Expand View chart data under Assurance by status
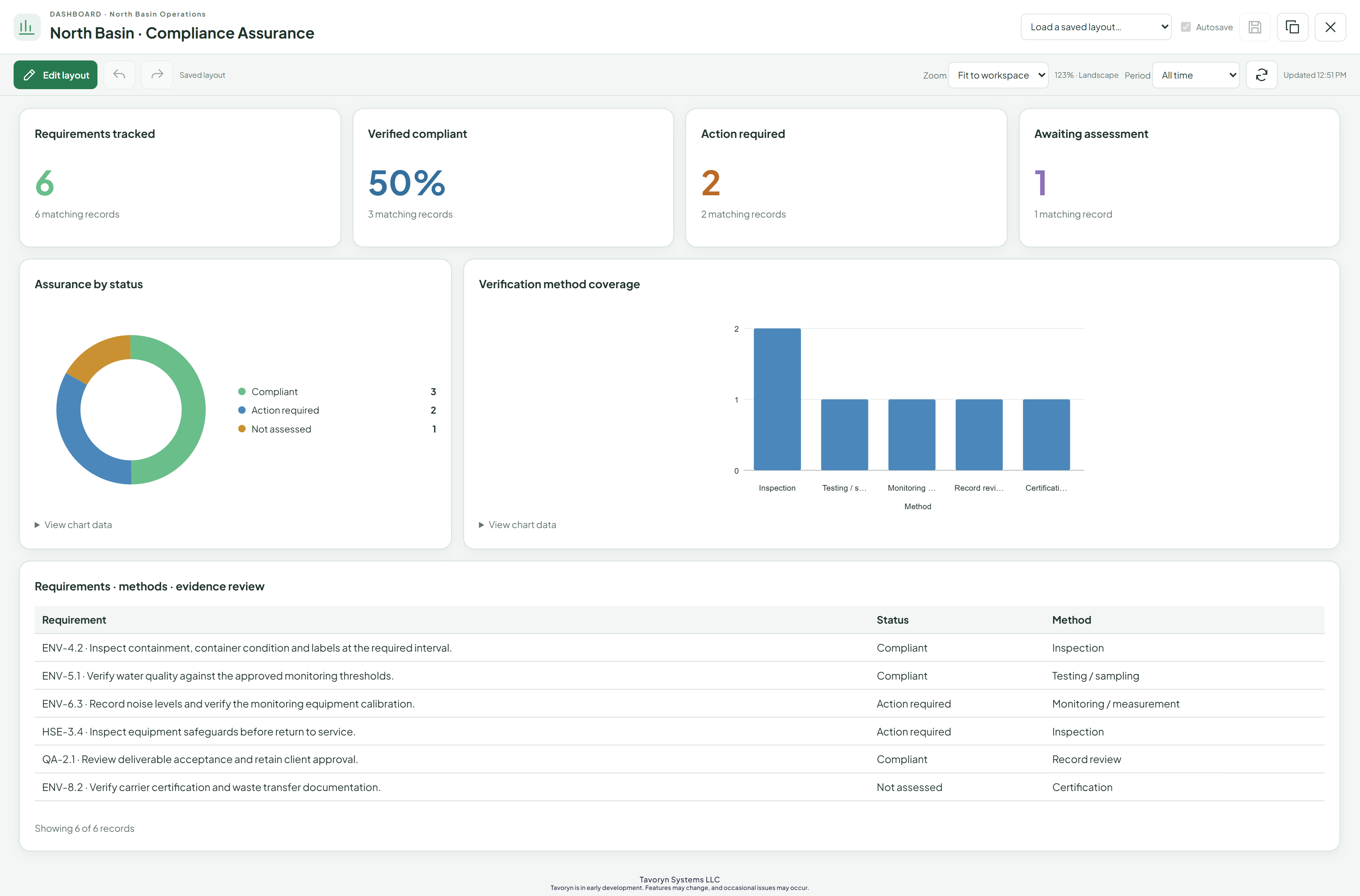The width and height of the screenshot is (1360, 896). coord(73,525)
